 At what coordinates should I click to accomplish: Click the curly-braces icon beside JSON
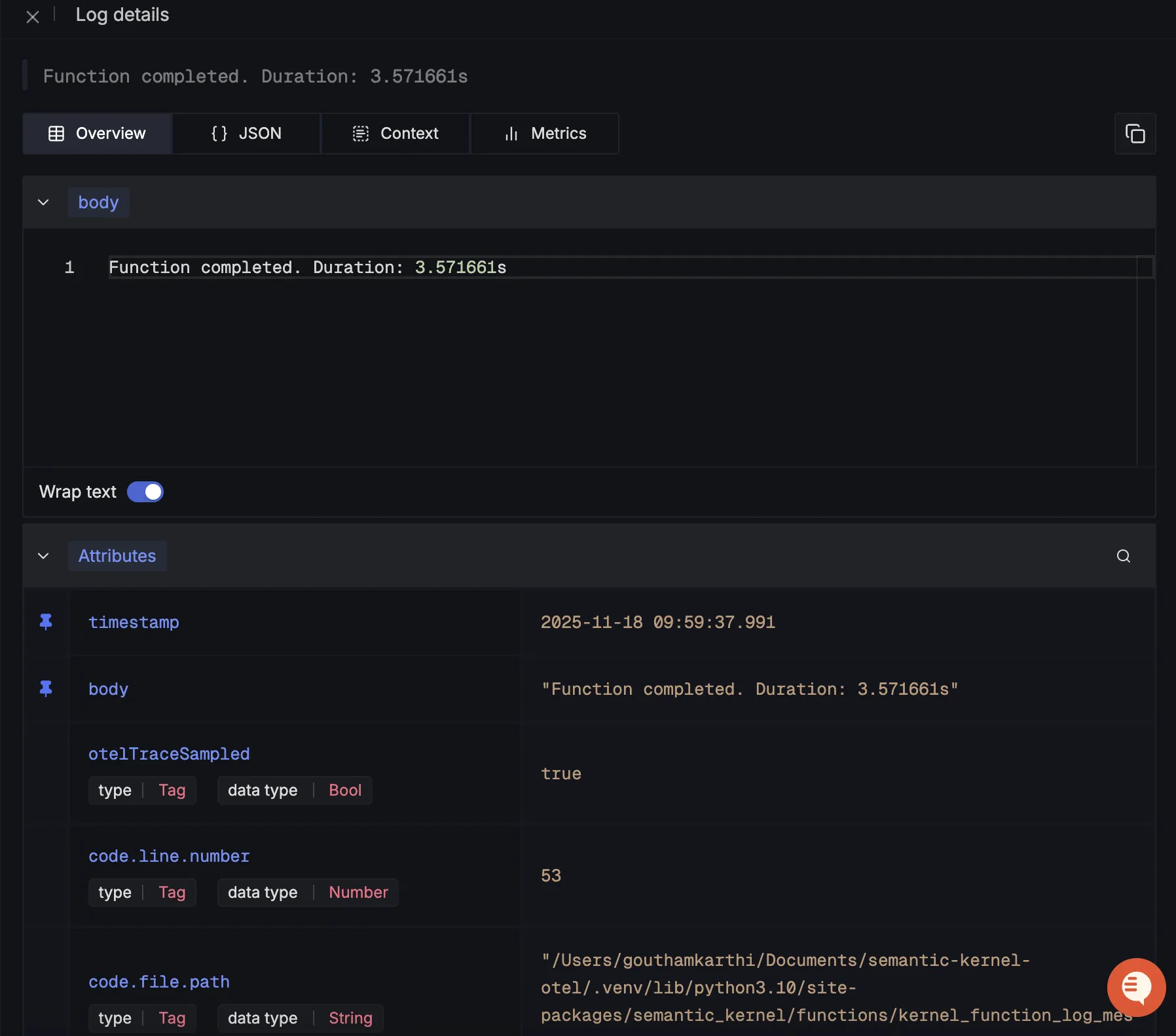point(219,133)
